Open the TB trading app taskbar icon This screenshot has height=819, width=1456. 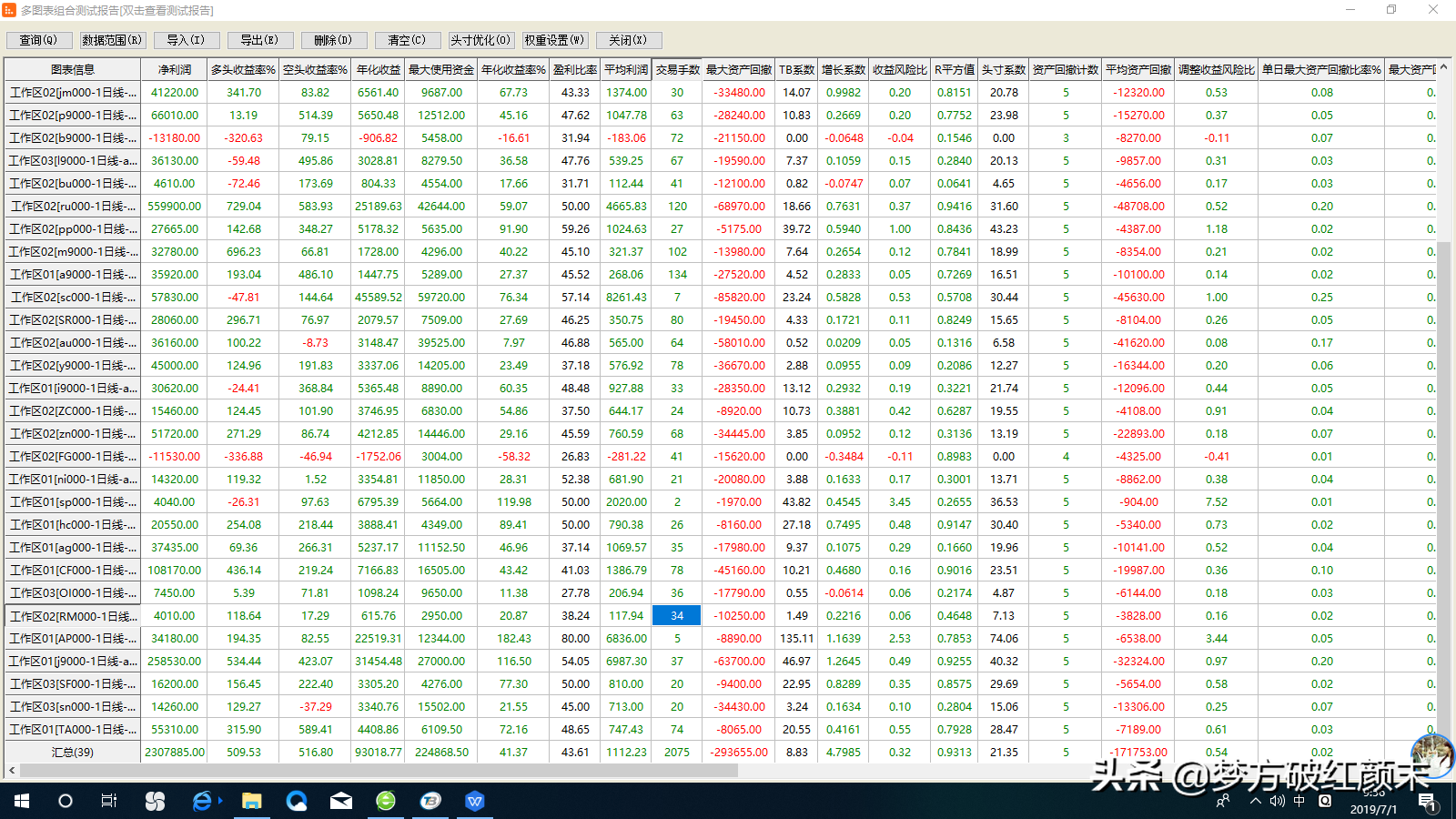[x=430, y=801]
